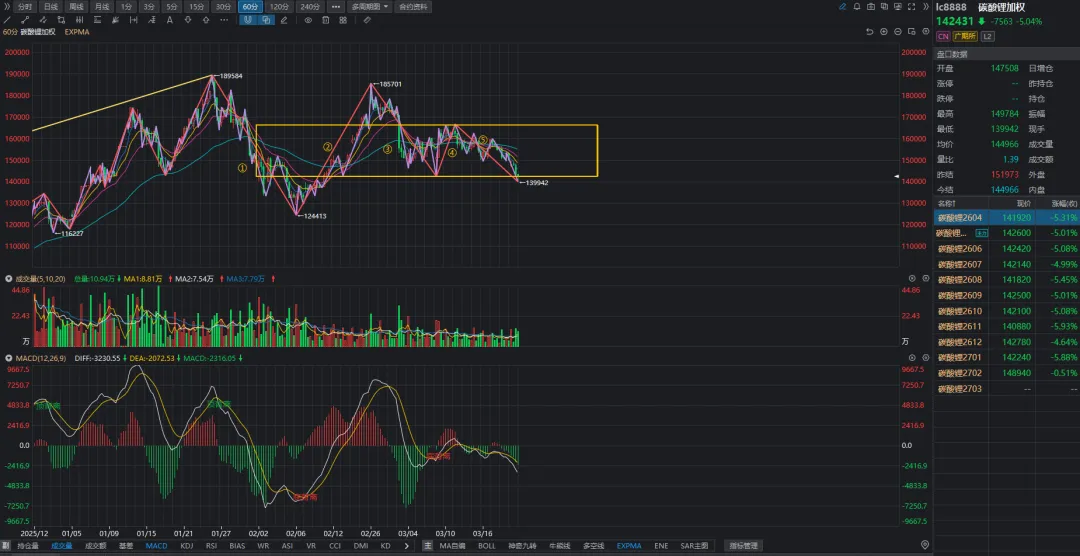Image resolution: width=1080 pixels, height=556 pixels.
Task: Expand 成交量(5,10,20) indicator legend
Action: 9,279
